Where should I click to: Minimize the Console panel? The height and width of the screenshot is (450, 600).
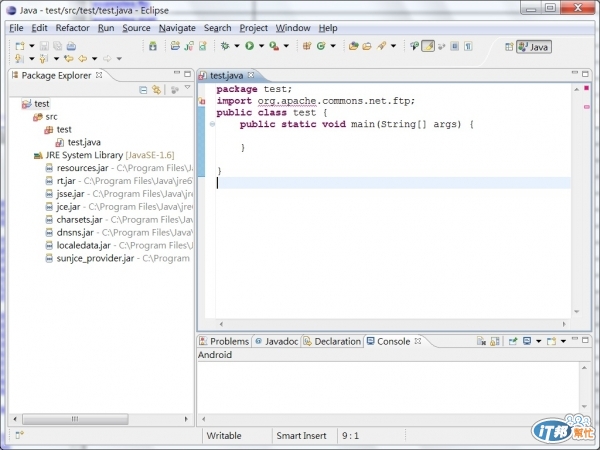coord(575,339)
